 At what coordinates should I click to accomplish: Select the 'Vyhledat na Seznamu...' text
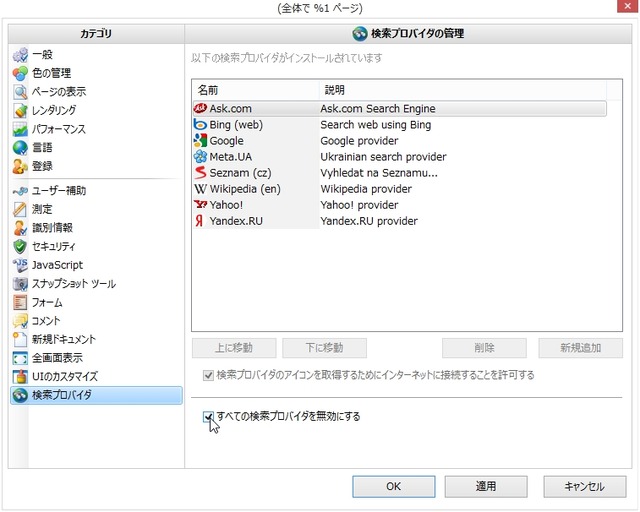click(x=379, y=173)
